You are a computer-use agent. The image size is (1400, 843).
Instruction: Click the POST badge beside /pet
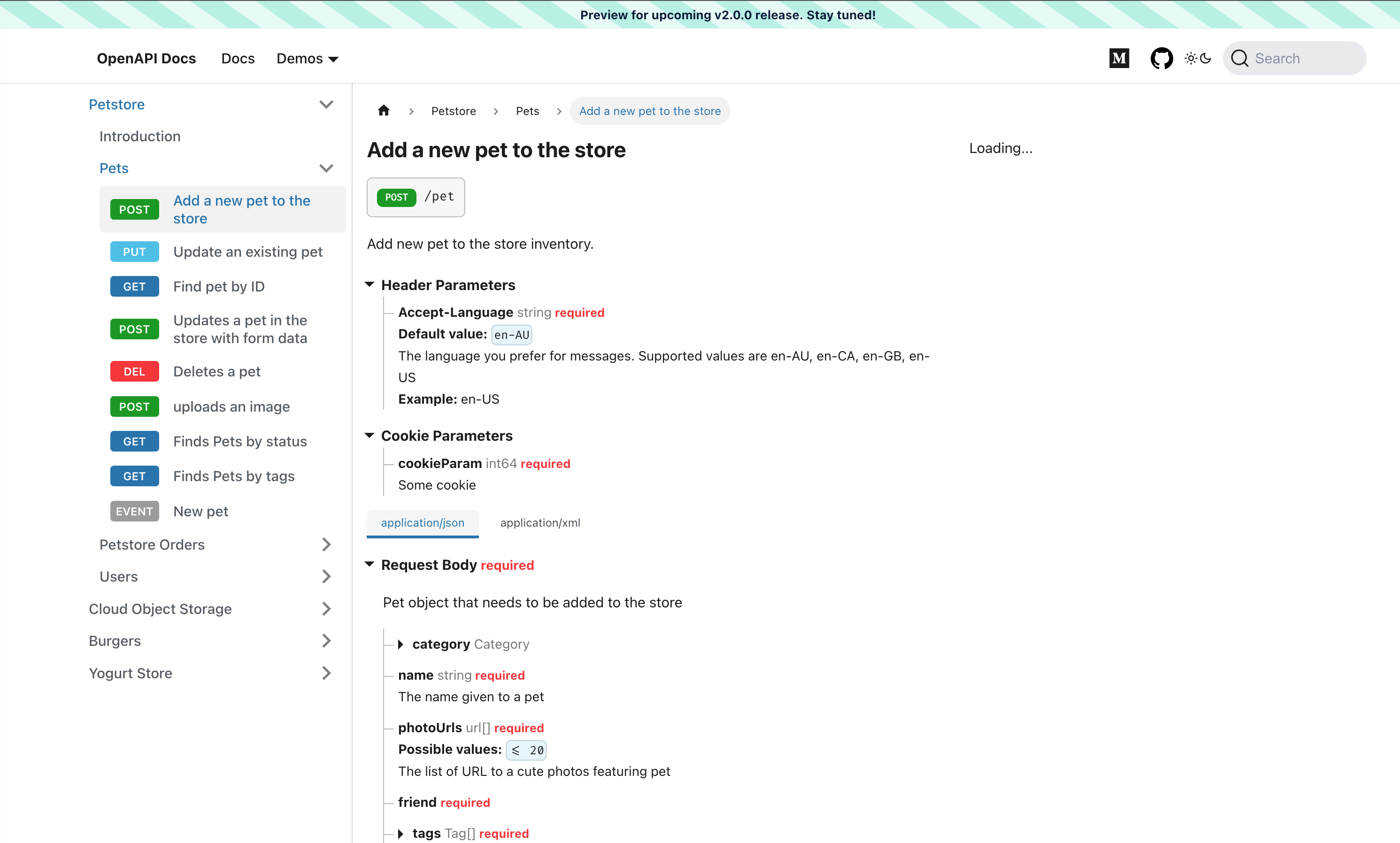point(396,197)
